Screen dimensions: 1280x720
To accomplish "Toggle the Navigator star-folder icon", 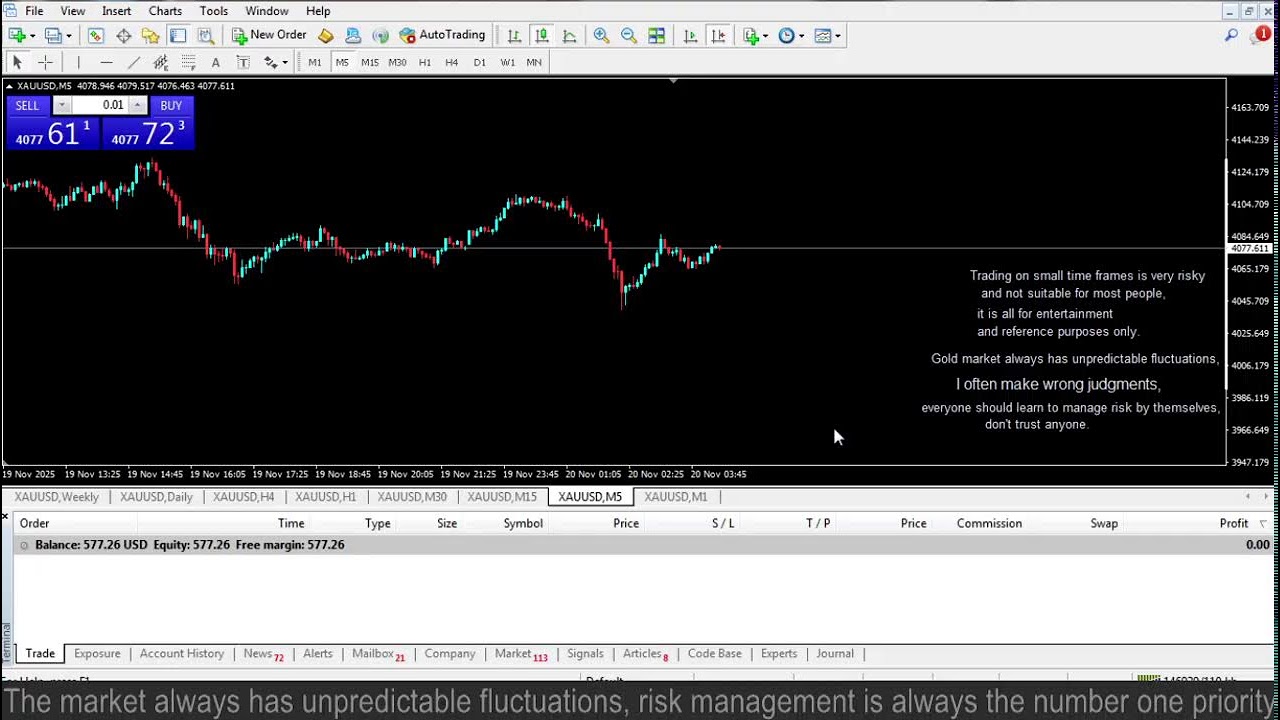I will [x=150, y=35].
